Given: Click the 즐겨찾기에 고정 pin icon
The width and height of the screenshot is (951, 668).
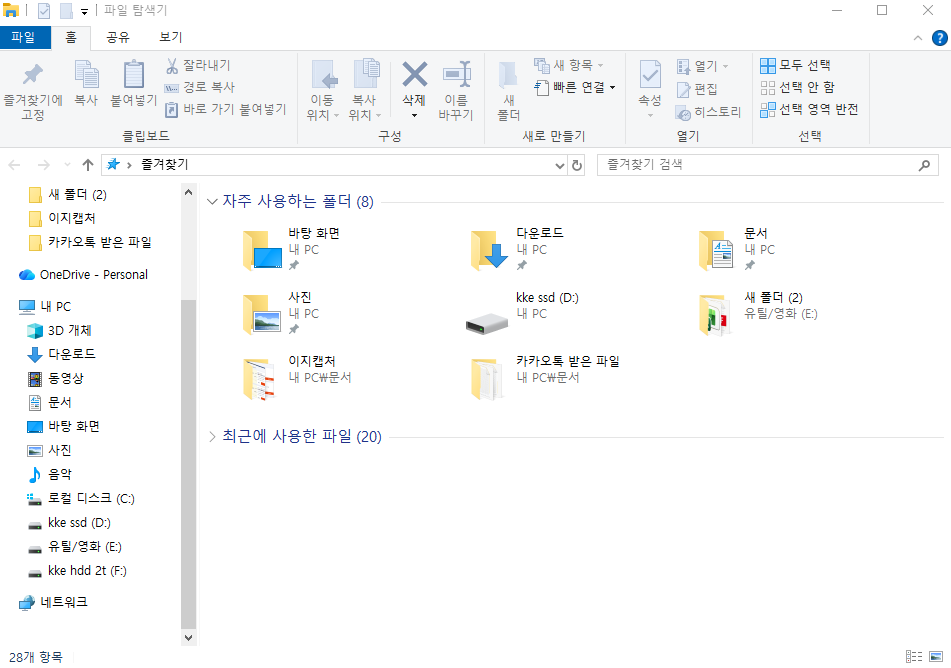Looking at the screenshot, I should pos(33,76).
